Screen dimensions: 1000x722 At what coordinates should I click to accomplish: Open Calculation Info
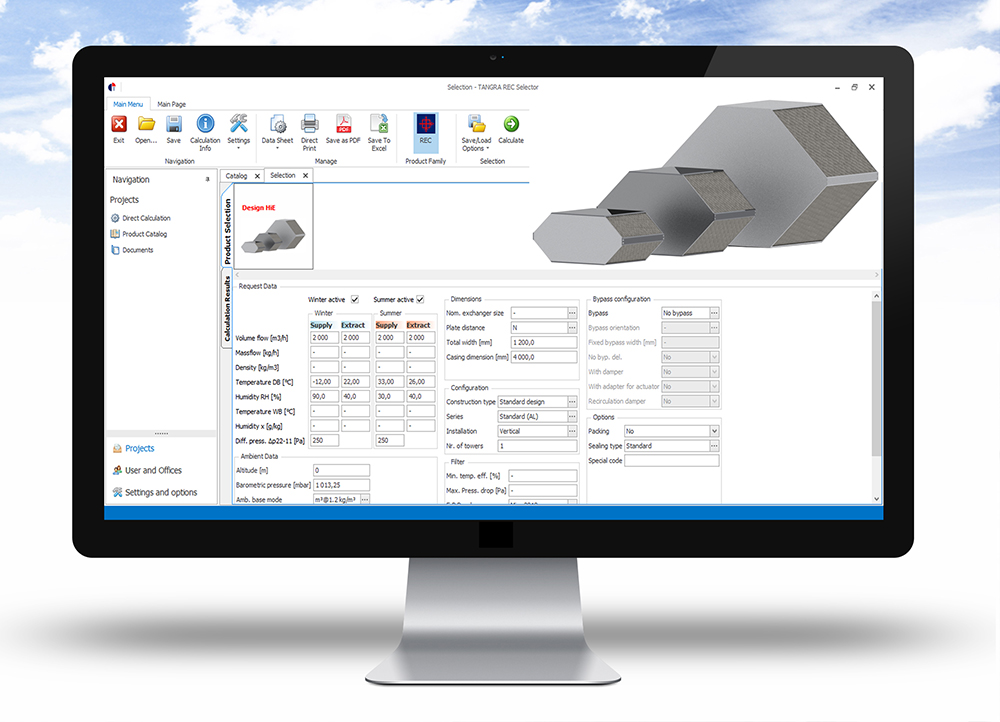pyautogui.click(x=205, y=125)
